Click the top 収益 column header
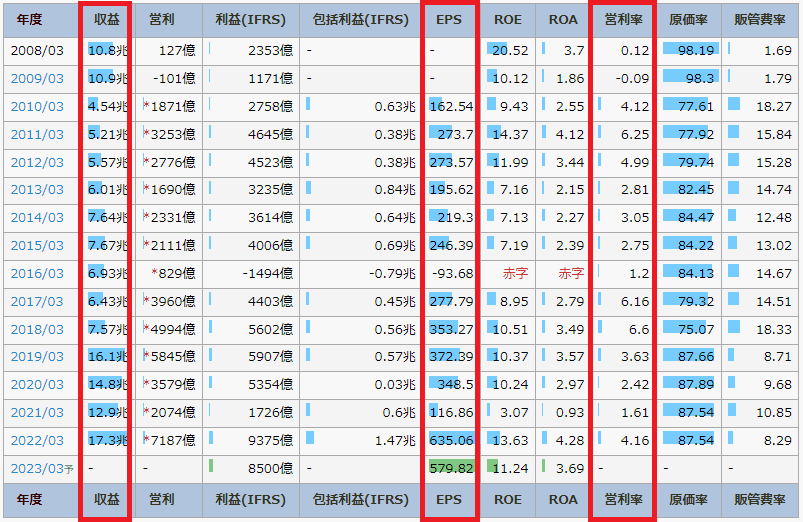The height and width of the screenshot is (522, 803). [x=104, y=19]
